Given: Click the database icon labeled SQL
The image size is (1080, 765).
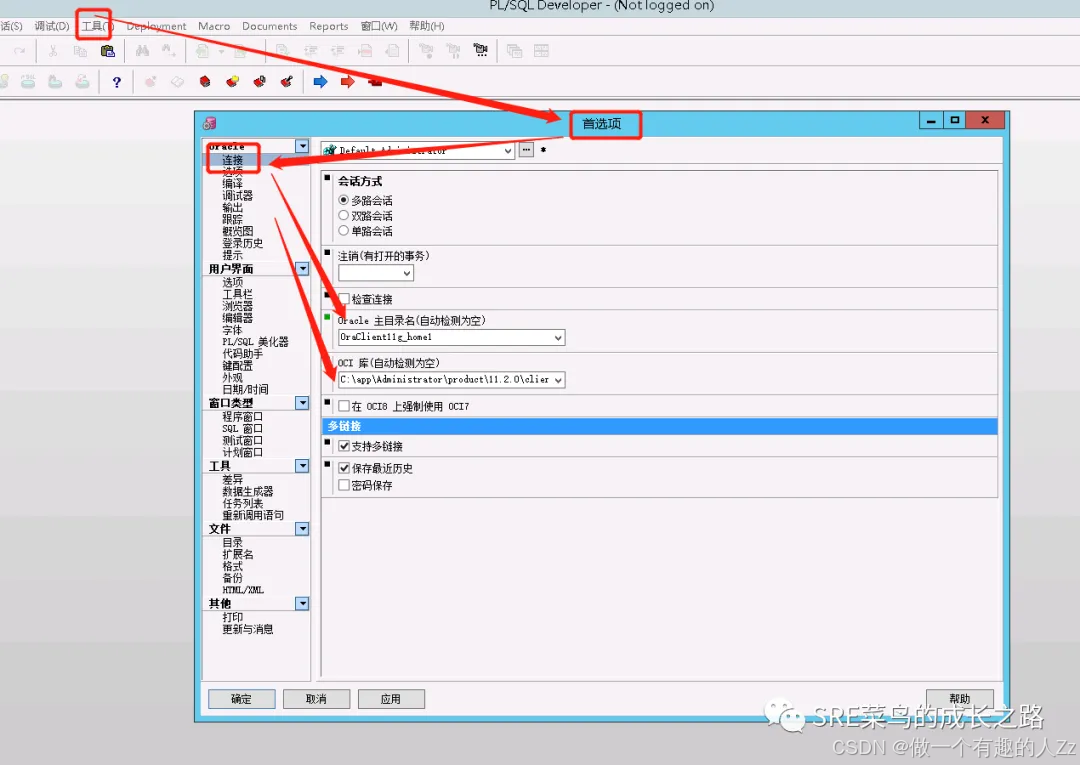Looking at the screenshot, I should tap(28, 81).
